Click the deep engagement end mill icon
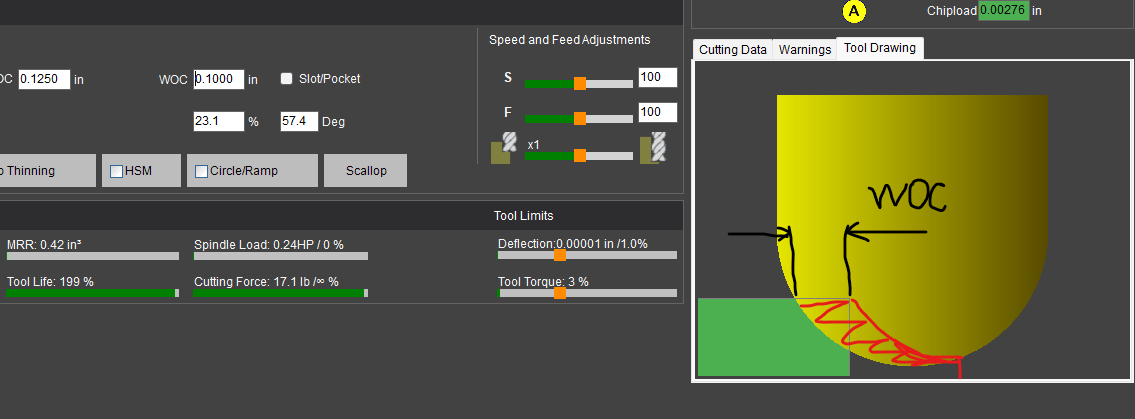 pos(654,147)
